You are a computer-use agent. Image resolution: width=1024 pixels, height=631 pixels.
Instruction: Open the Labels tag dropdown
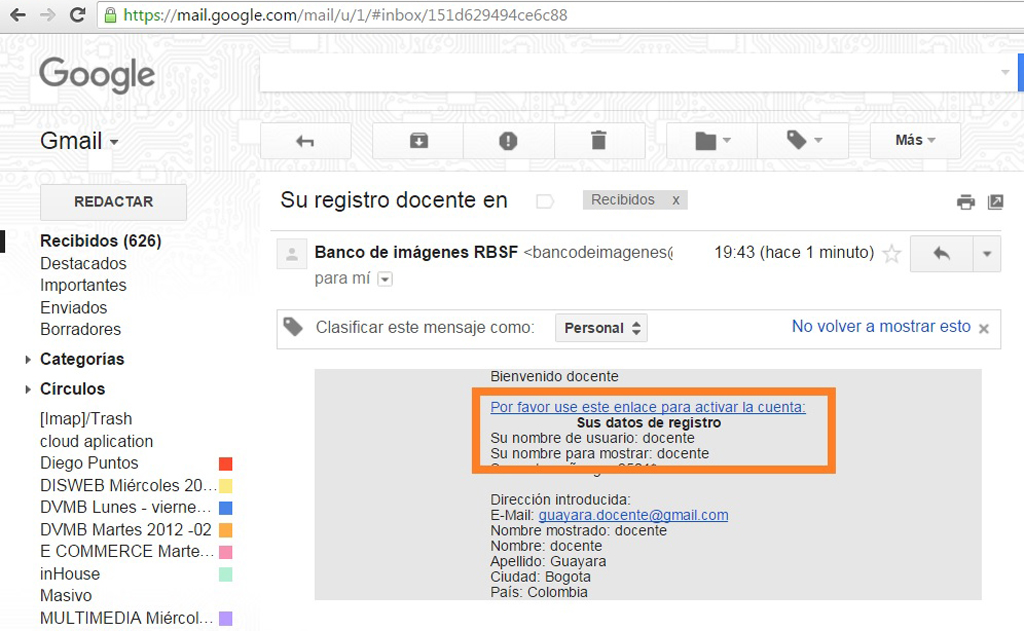[802, 141]
